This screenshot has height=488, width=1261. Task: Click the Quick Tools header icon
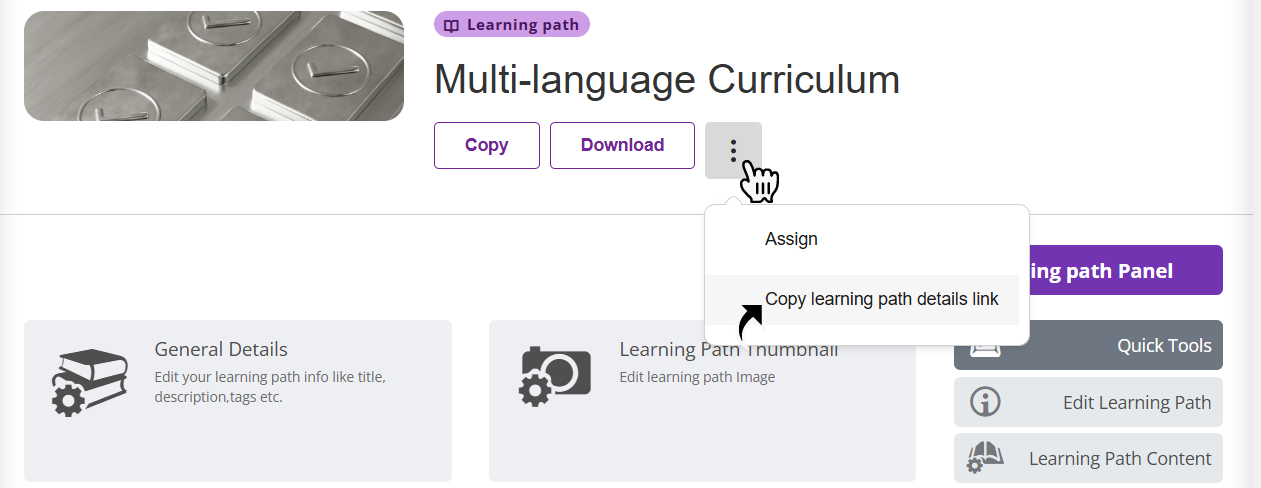pyautogui.click(x=985, y=346)
